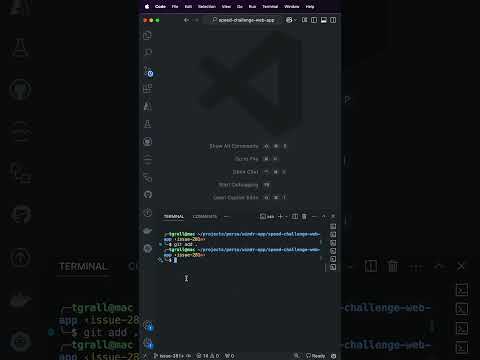Select the first terminal in terminal list
Screen dimensions: 480x360
333,227
